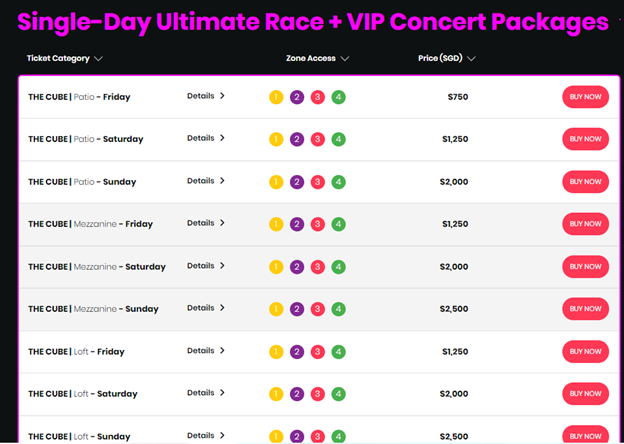Image resolution: width=624 pixels, height=444 pixels.
Task: Click purple zone 2 icon for Mezzanine Sunday
Action: pos(297,309)
